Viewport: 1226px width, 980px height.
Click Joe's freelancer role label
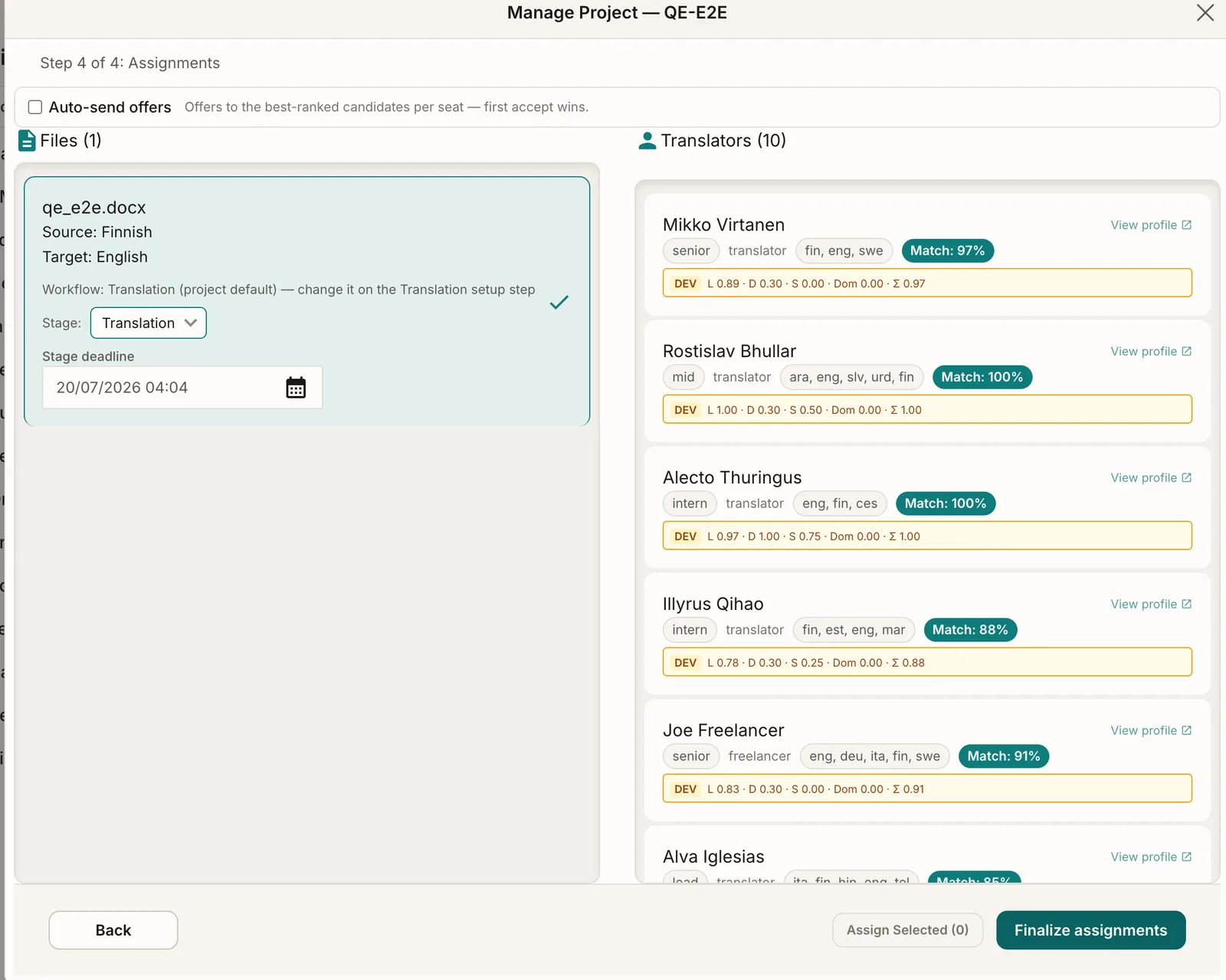coord(759,756)
